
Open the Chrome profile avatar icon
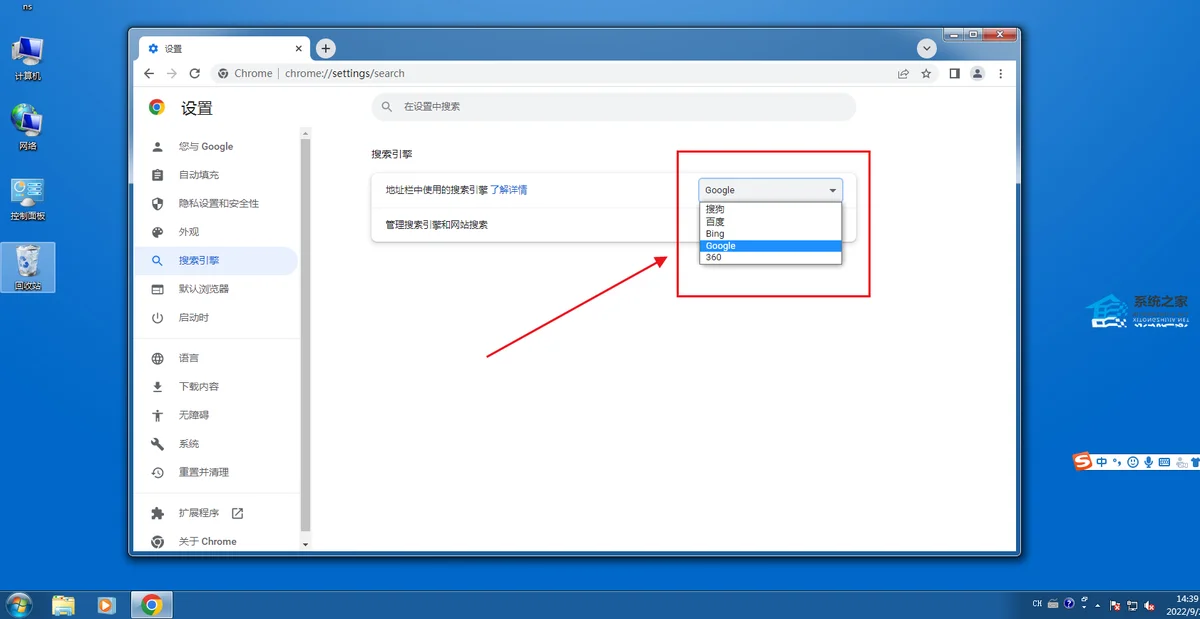coord(977,73)
